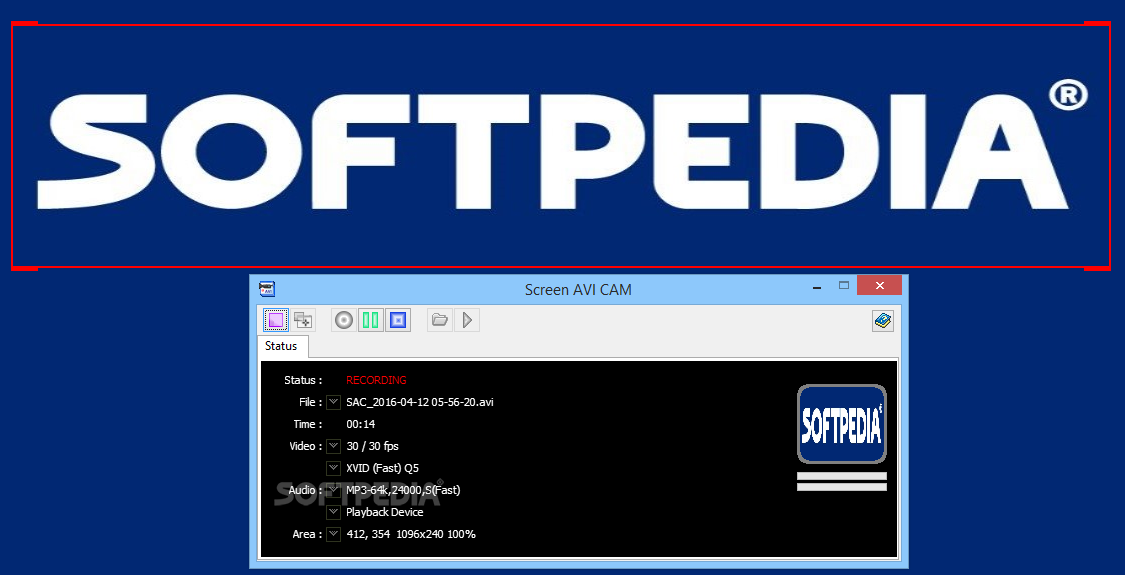Click the 30 / 30 fps value
The width and height of the screenshot is (1125, 575).
coord(372,447)
